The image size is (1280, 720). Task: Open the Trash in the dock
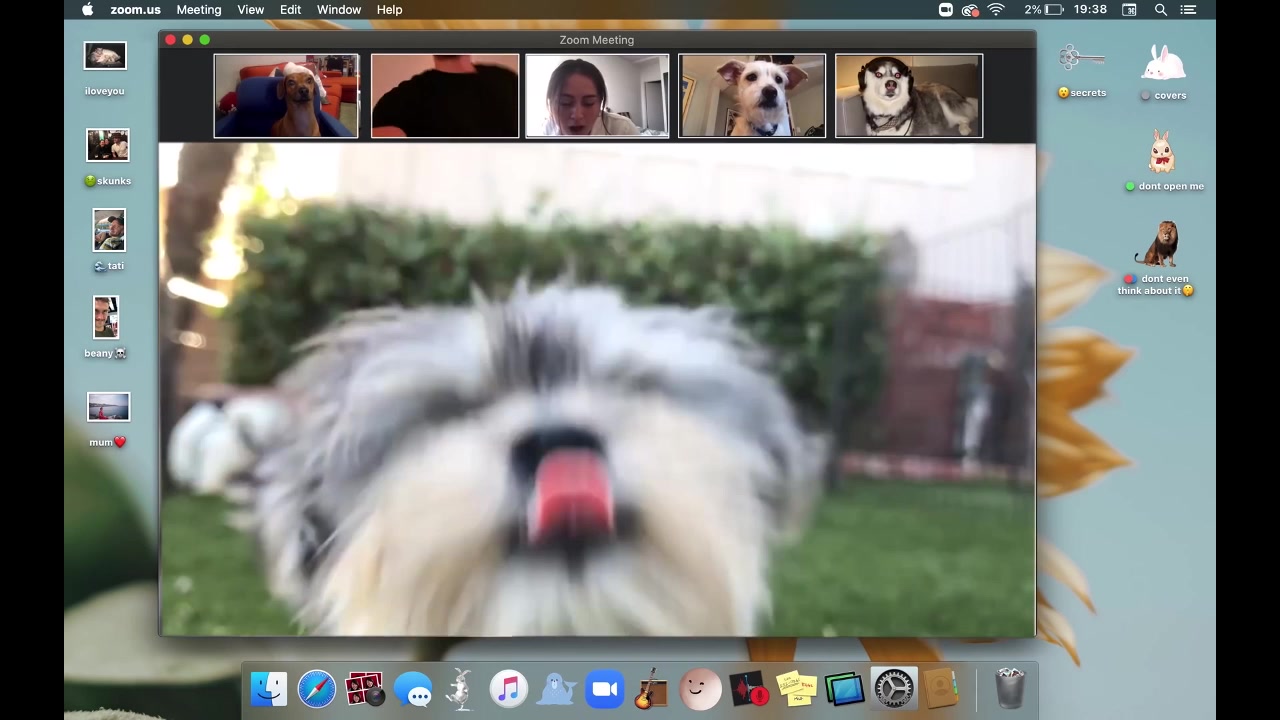tap(1010, 689)
